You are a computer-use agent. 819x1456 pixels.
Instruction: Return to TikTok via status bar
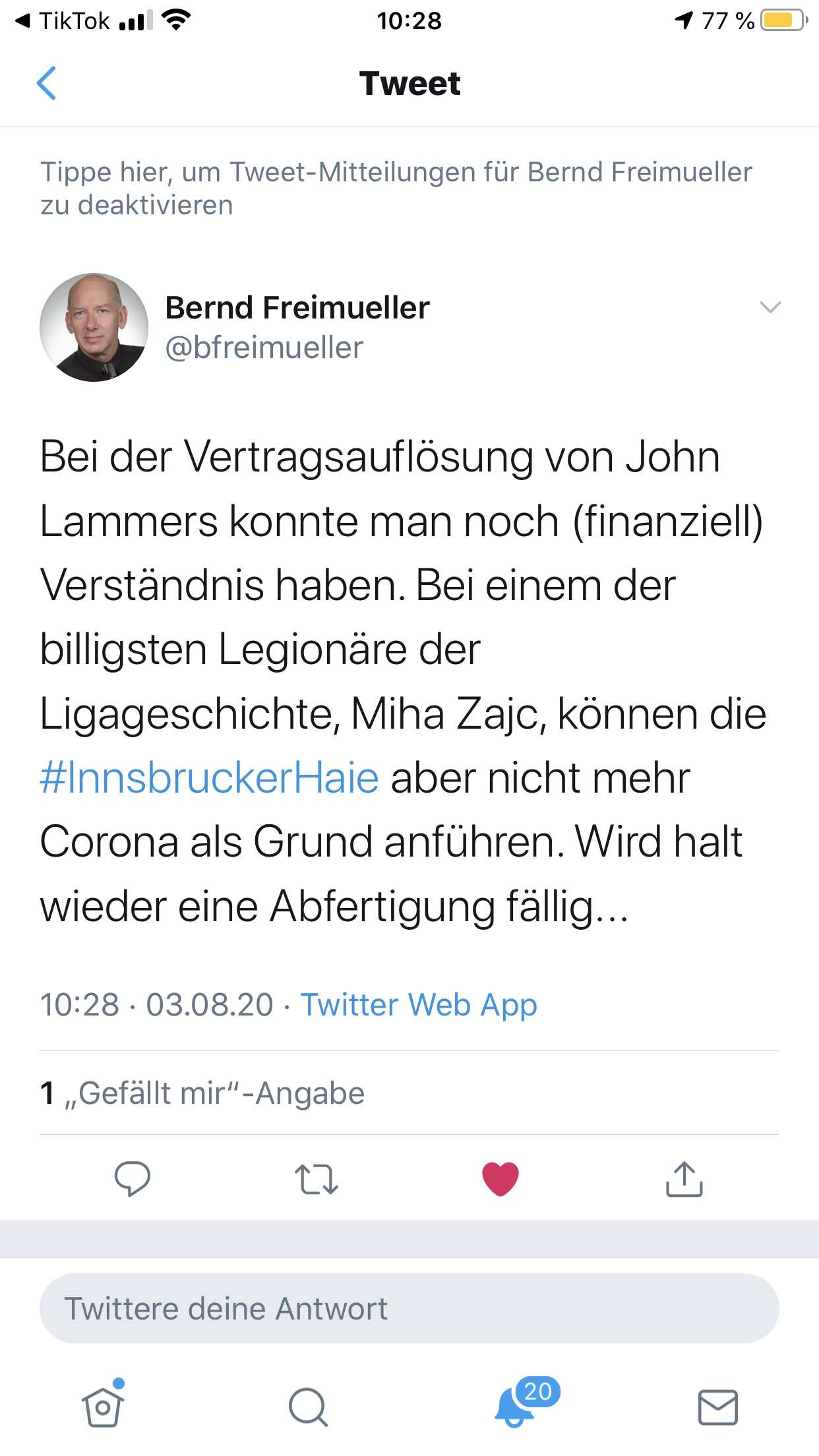[63, 21]
